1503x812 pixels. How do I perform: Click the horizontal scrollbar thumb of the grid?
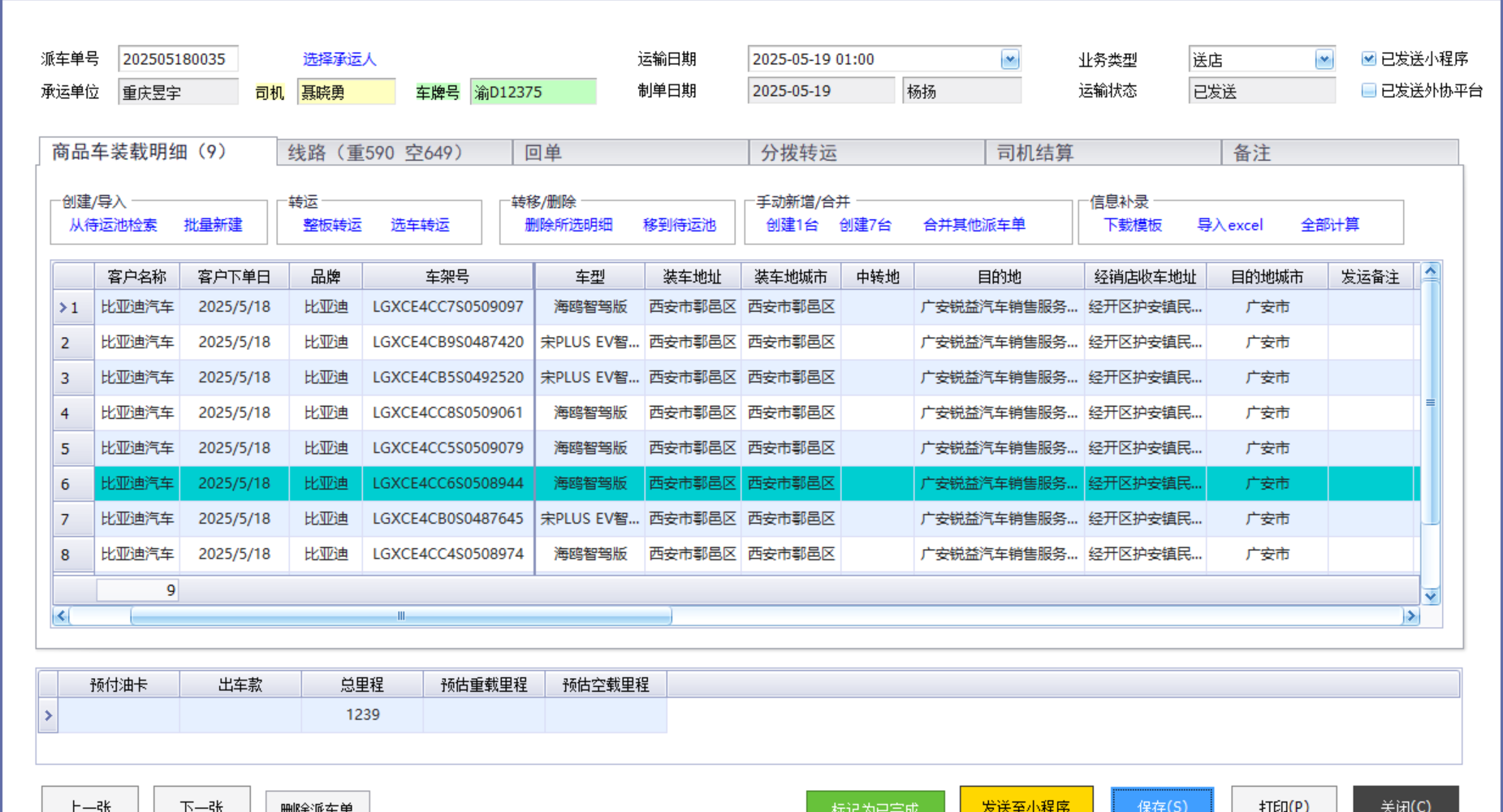[401, 616]
